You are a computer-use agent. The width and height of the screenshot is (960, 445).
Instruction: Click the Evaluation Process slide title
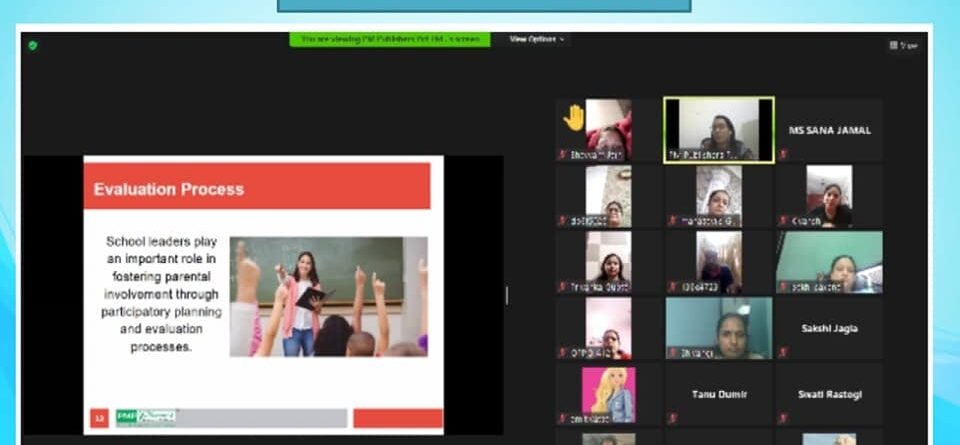click(x=169, y=189)
